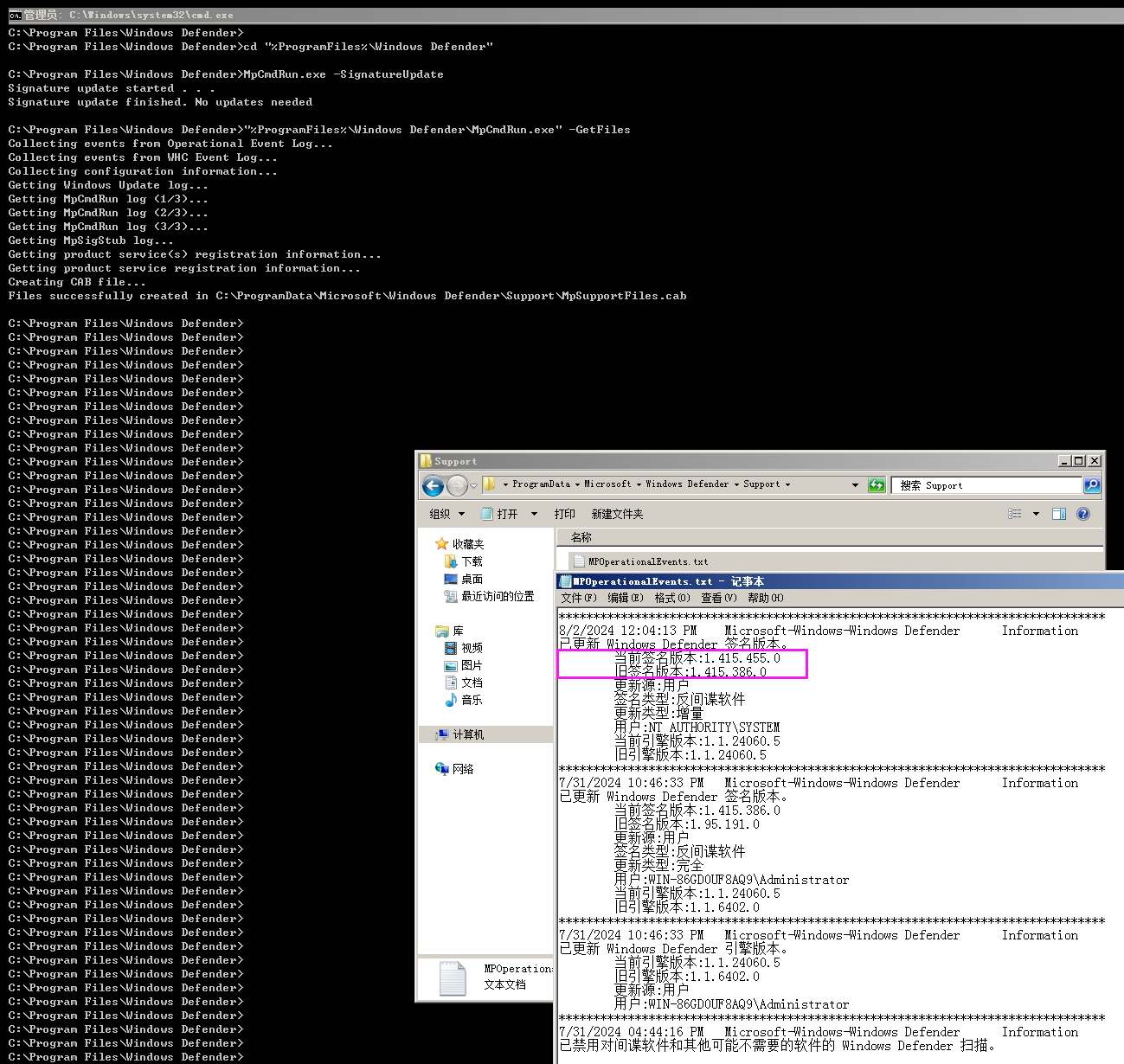Image resolution: width=1124 pixels, height=1064 pixels.
Task: Click the change view icon in Explorer
Action: tap(1015, 514)
